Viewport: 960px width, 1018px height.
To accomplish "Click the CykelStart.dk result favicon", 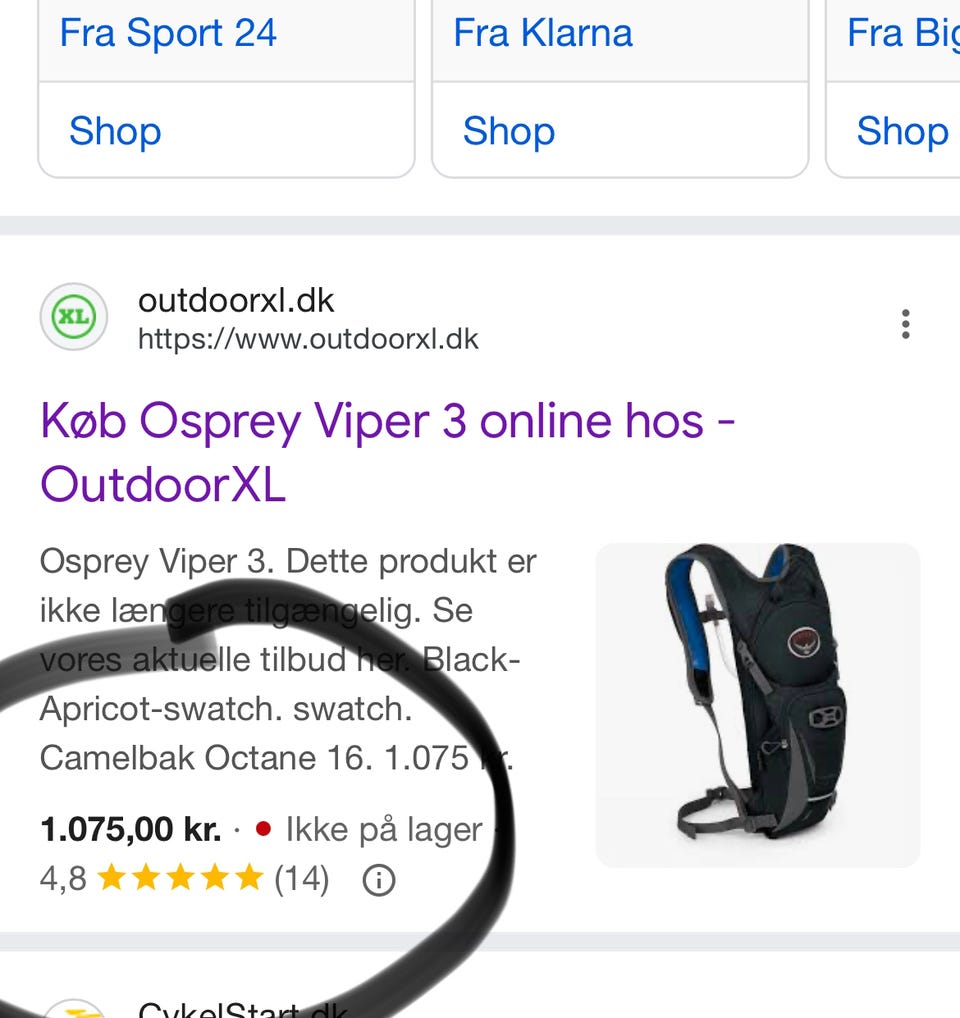I will [x=74, y=1010].
